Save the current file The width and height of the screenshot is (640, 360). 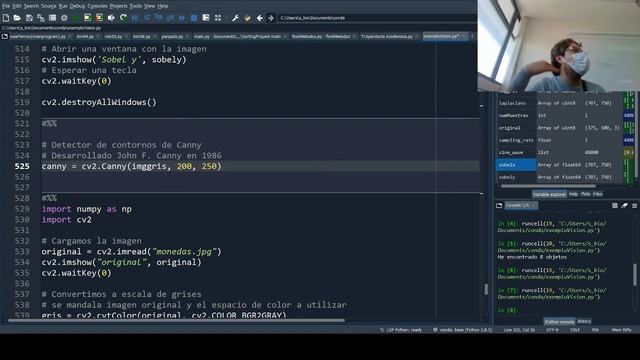point(29,18)
